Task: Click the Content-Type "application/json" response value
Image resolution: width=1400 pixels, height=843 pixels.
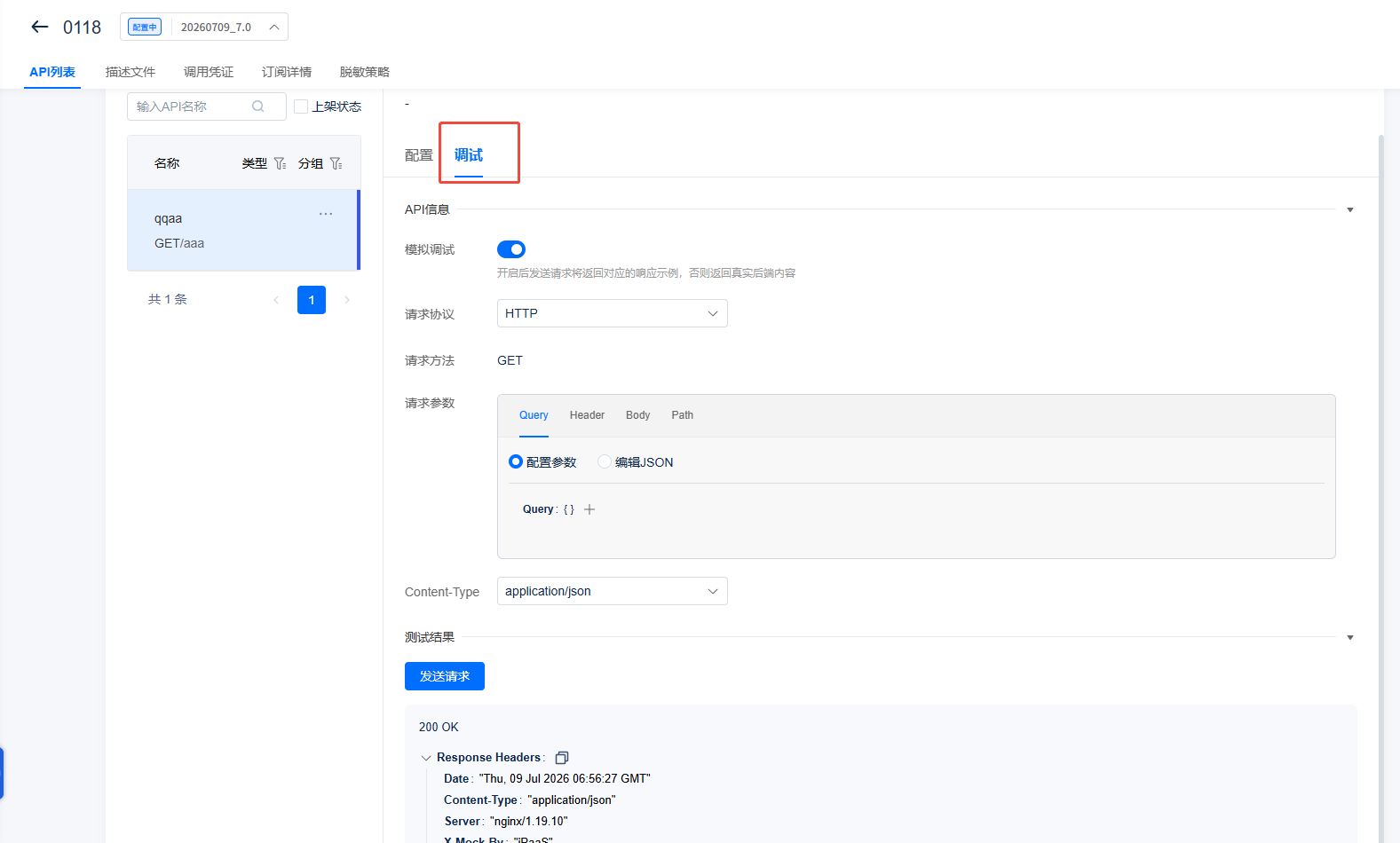Action: (x=572, y=800)
